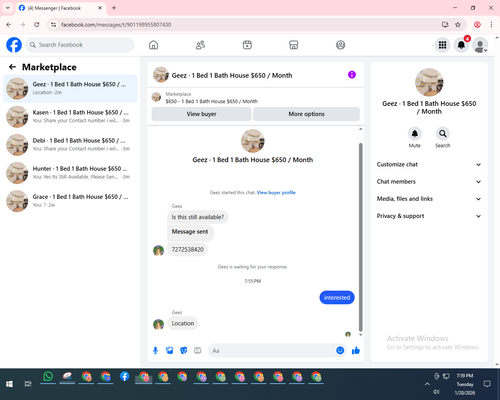Open emoji picker smiley icon

(x=340, y=350)
